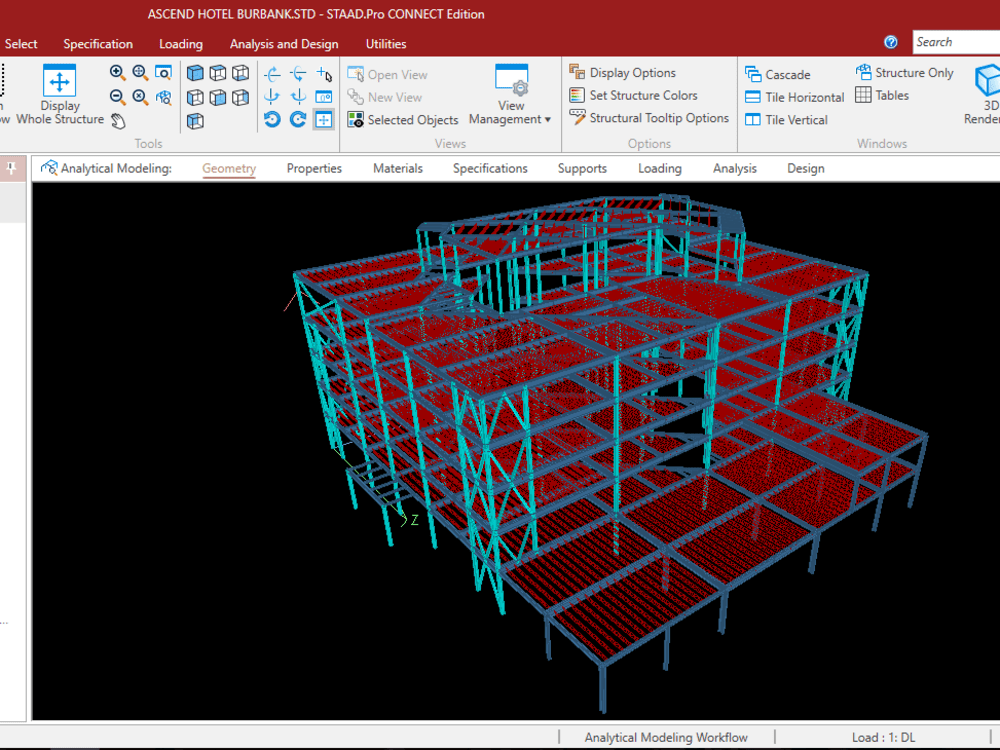Image resolution: width=1000 pixels, height=750 pixels.
Task: Click the Rotate Down arrow icon
Action: [x=298, y=74]
